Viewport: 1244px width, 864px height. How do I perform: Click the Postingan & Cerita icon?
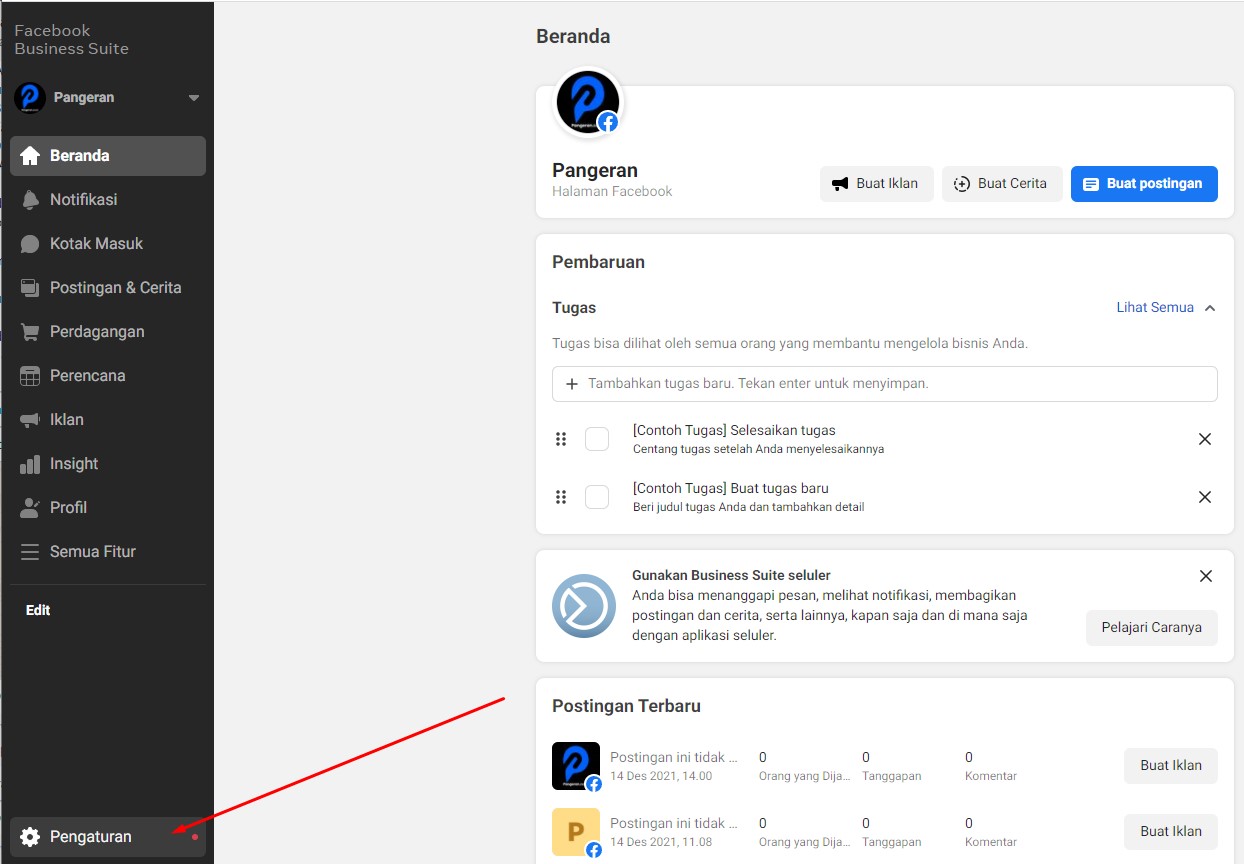pyautogui.click(x=30, y=288)
